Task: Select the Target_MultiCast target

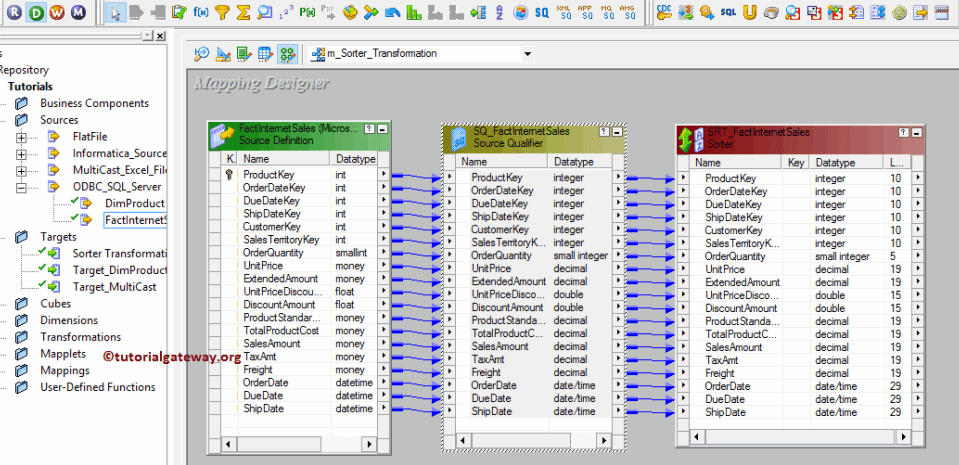Action: point(114,287)
